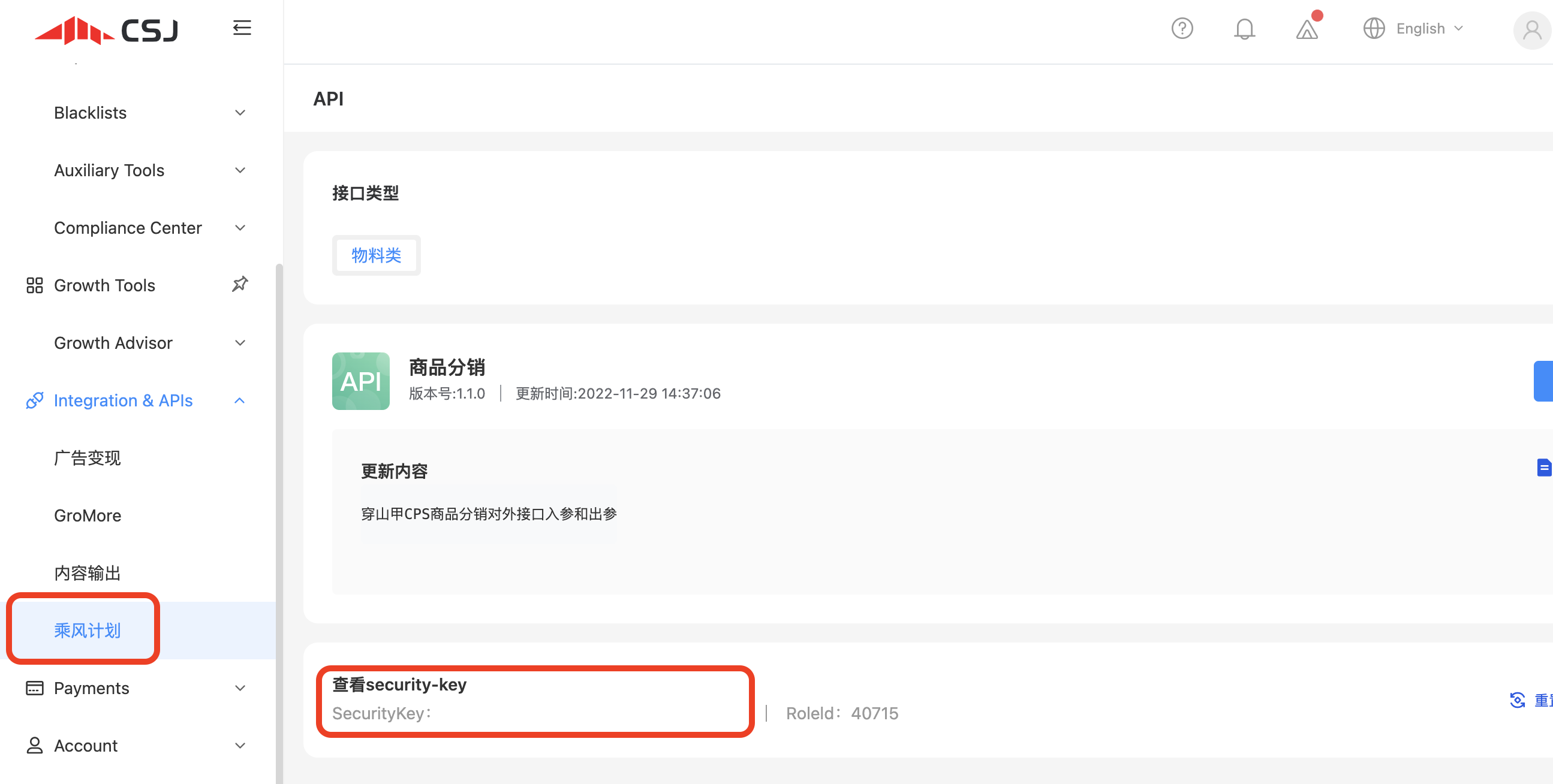This screenshot has height=784, width=1553.
Task: Open the user avatar icon
Action: (1532, 30)
